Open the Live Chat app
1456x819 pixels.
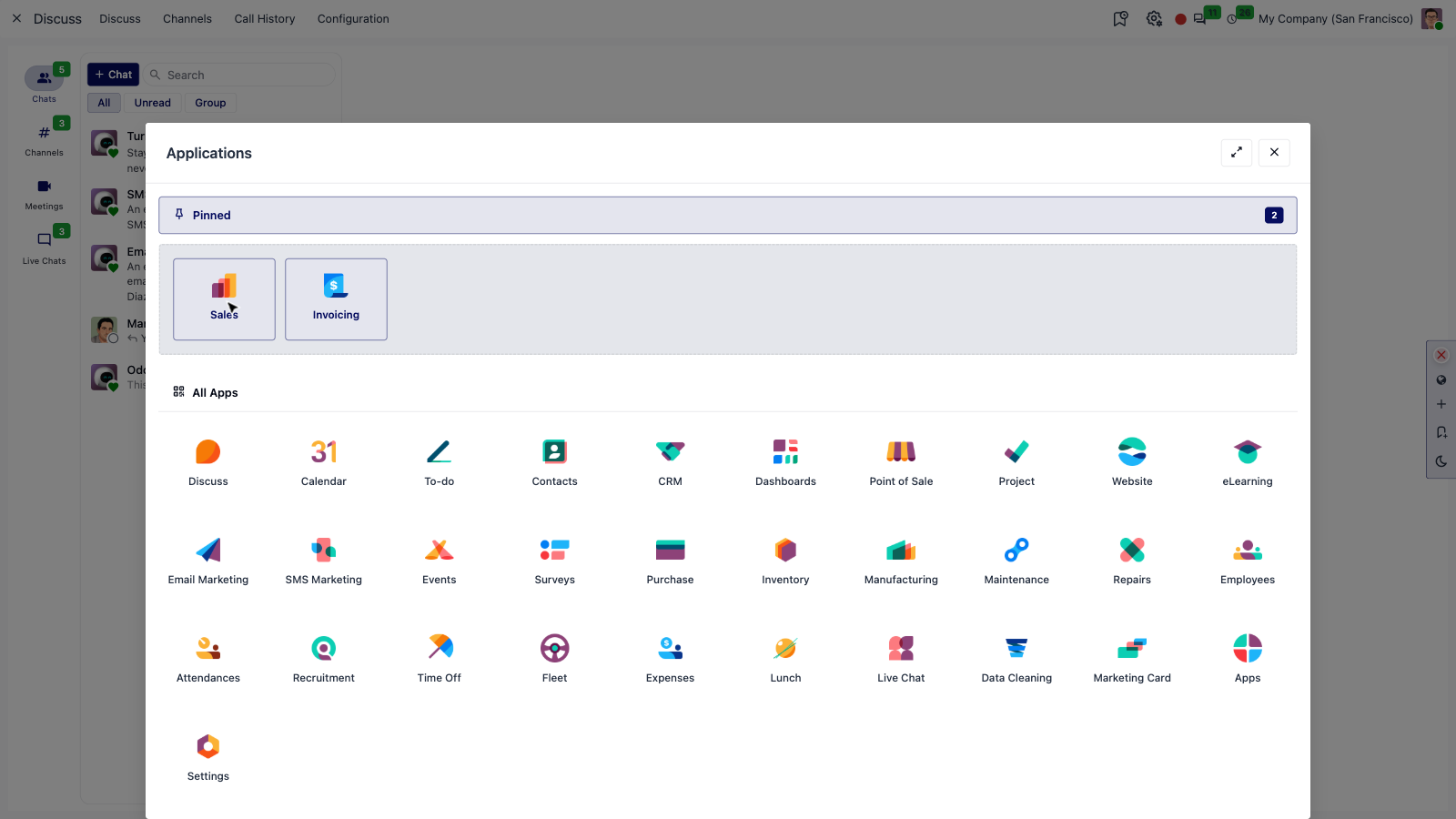click(902, 659)
